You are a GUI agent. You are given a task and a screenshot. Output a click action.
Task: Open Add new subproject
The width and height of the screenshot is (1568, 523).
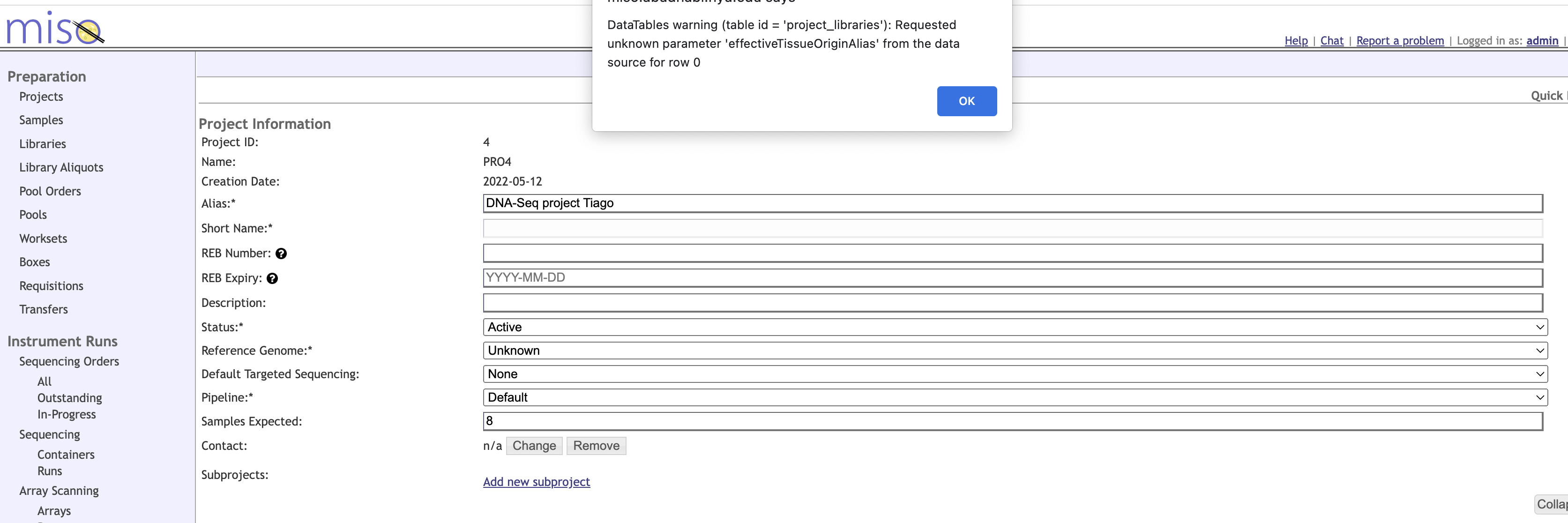[x=536, y=482]
